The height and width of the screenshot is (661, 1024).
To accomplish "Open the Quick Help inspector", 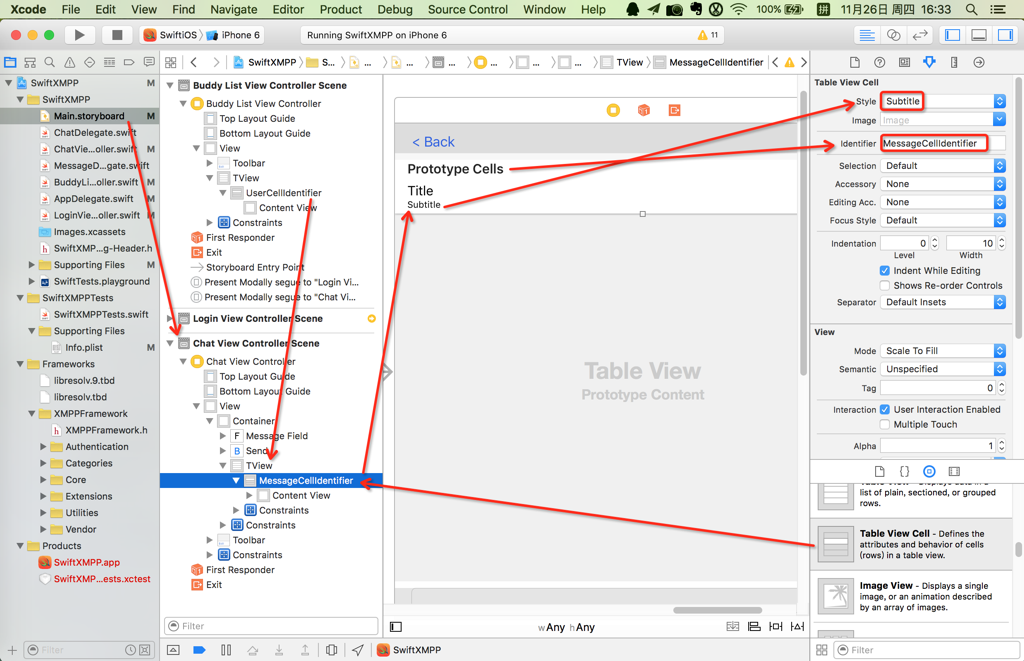I will click(x=880, y=63).
